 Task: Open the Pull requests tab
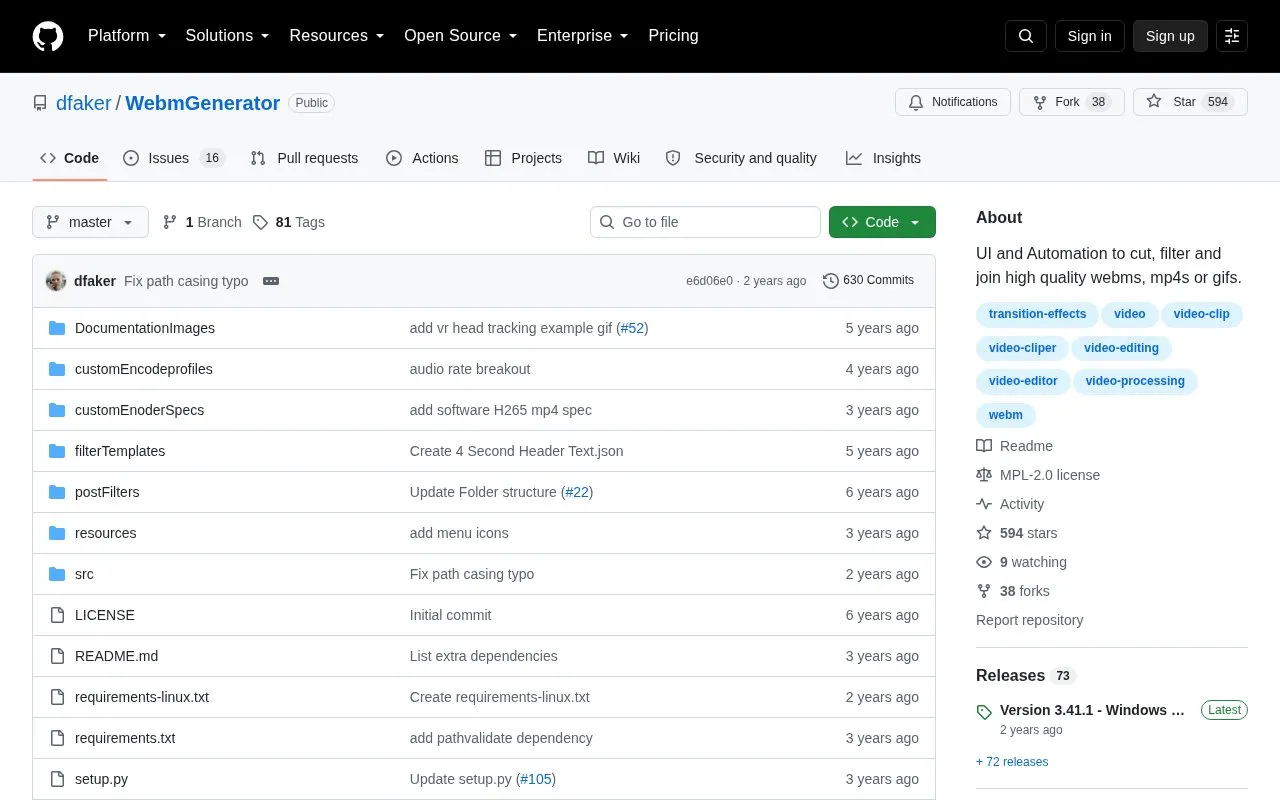coord(304,158)
